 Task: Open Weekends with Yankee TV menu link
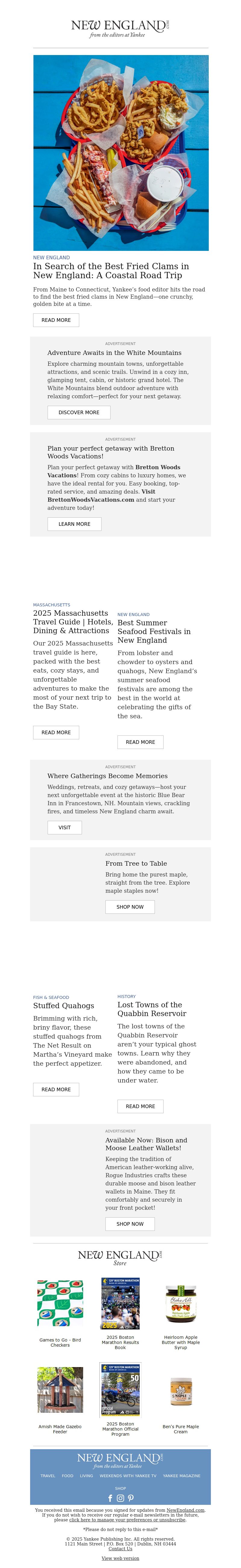(128, 1476)
